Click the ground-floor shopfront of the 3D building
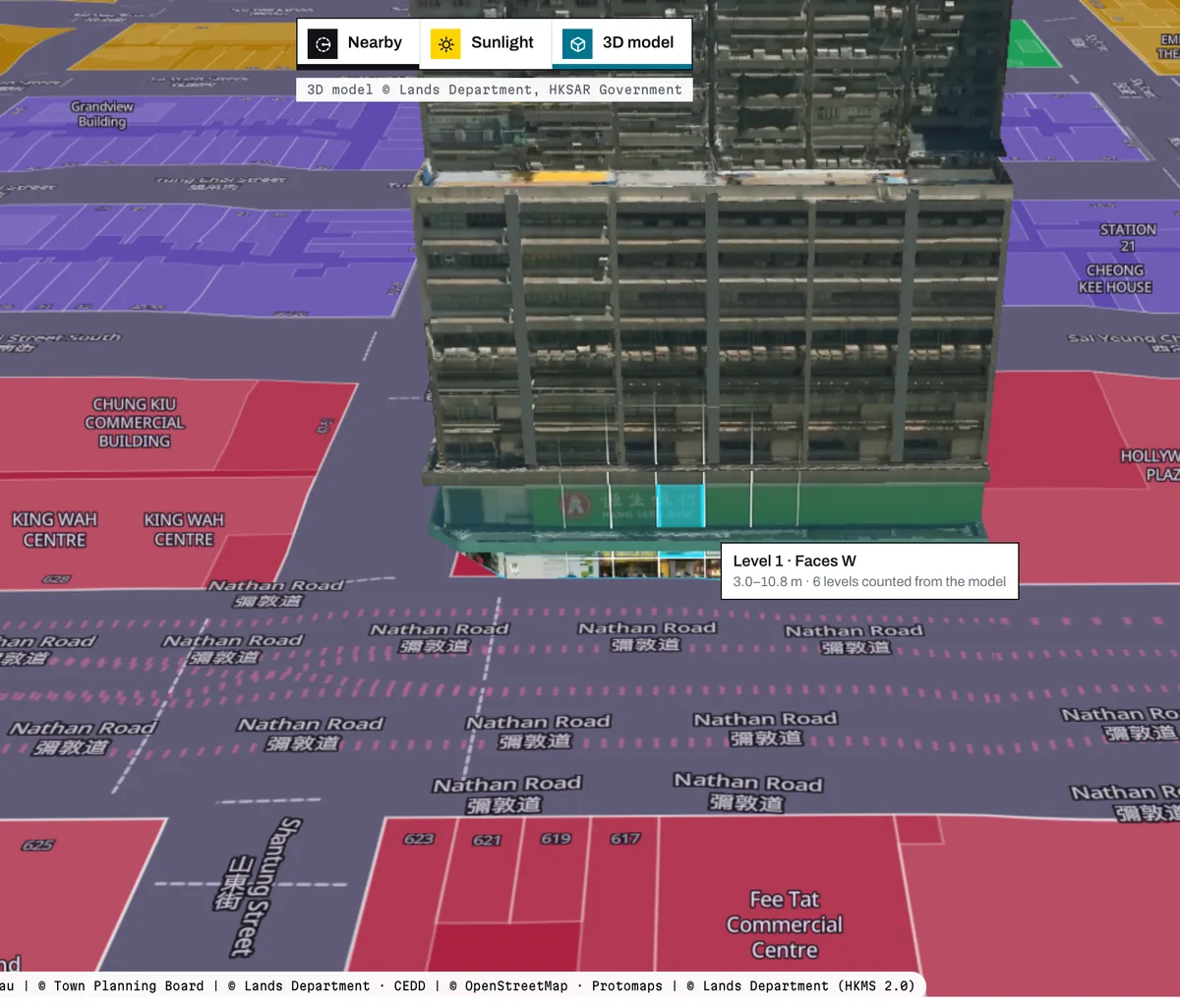 pos(610,564)
